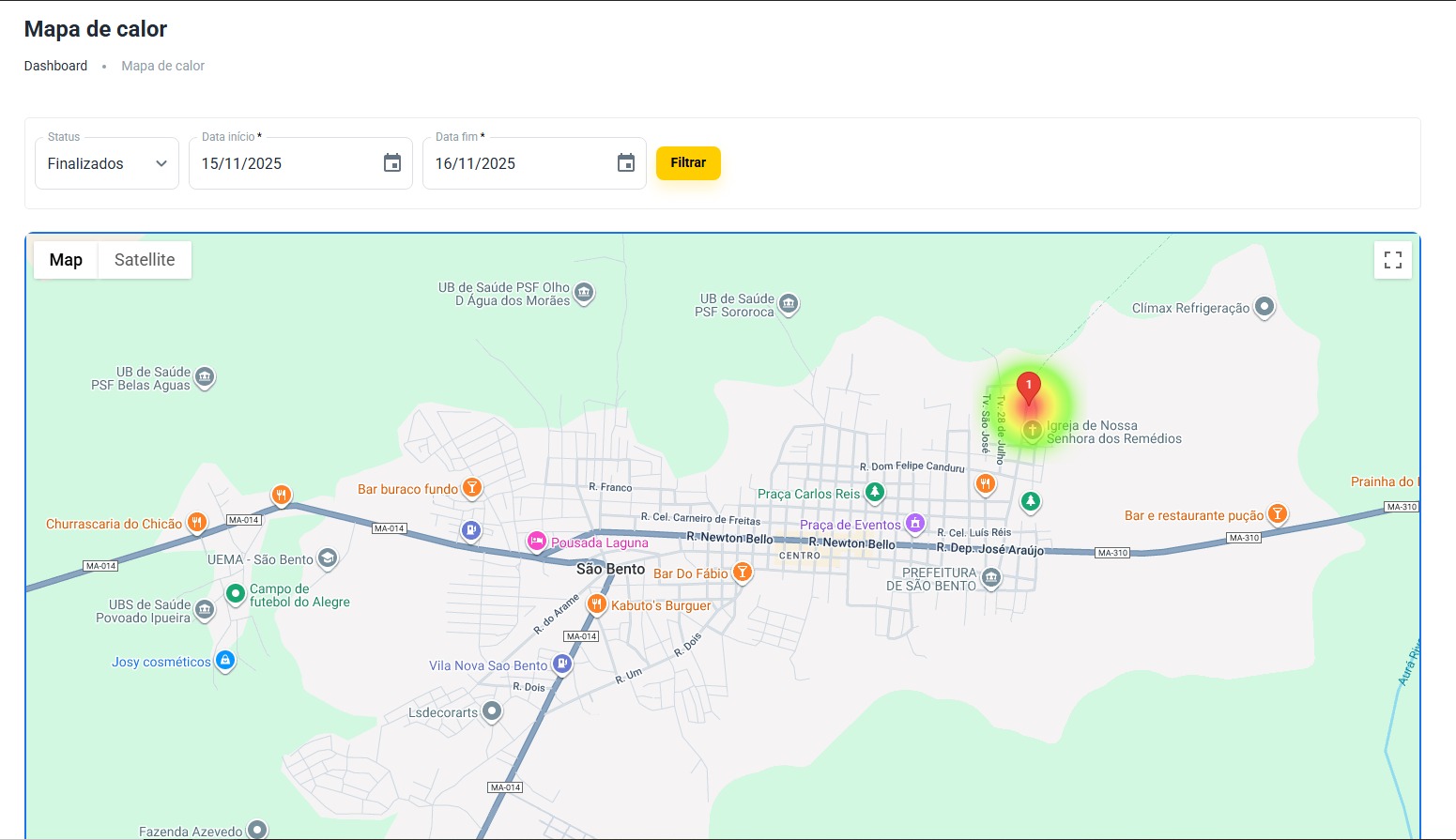Click the Bar buraco fundo cocktail pin
The height and width of the screenshot is (840, 1456).
(472, 488)
